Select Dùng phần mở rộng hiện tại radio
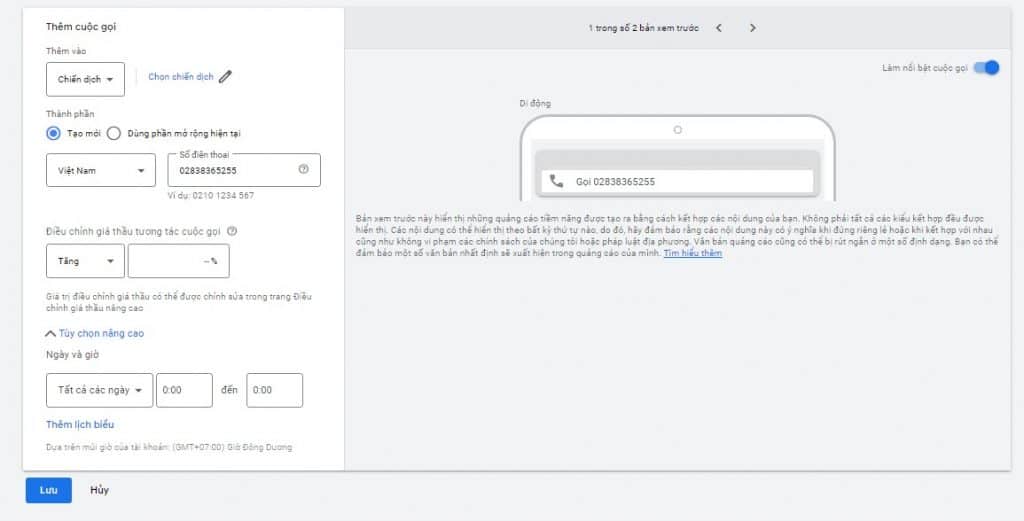The height and width of the screenshot is (521, 1024). (114, 133)
